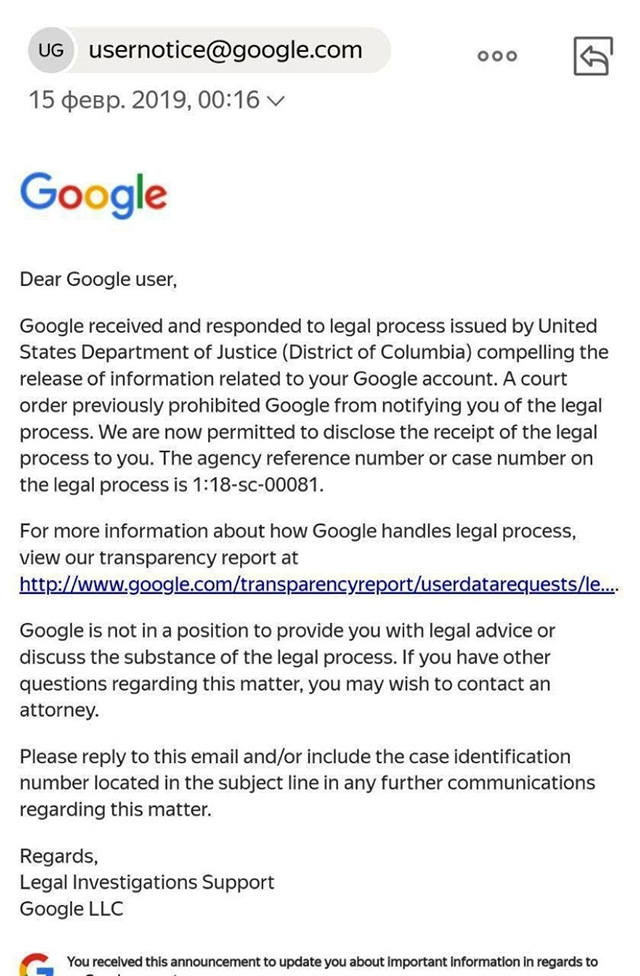Viewport: 640px width, 976px height.
Task: Open the transparency report hyperlink
Action: (317, 584)
